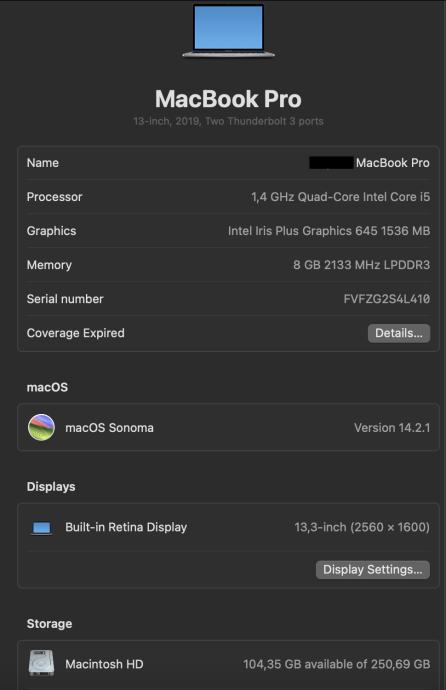Screen dimensions: 446x690
Task: Select the Graphics row
Action: [x=228, y=231]
